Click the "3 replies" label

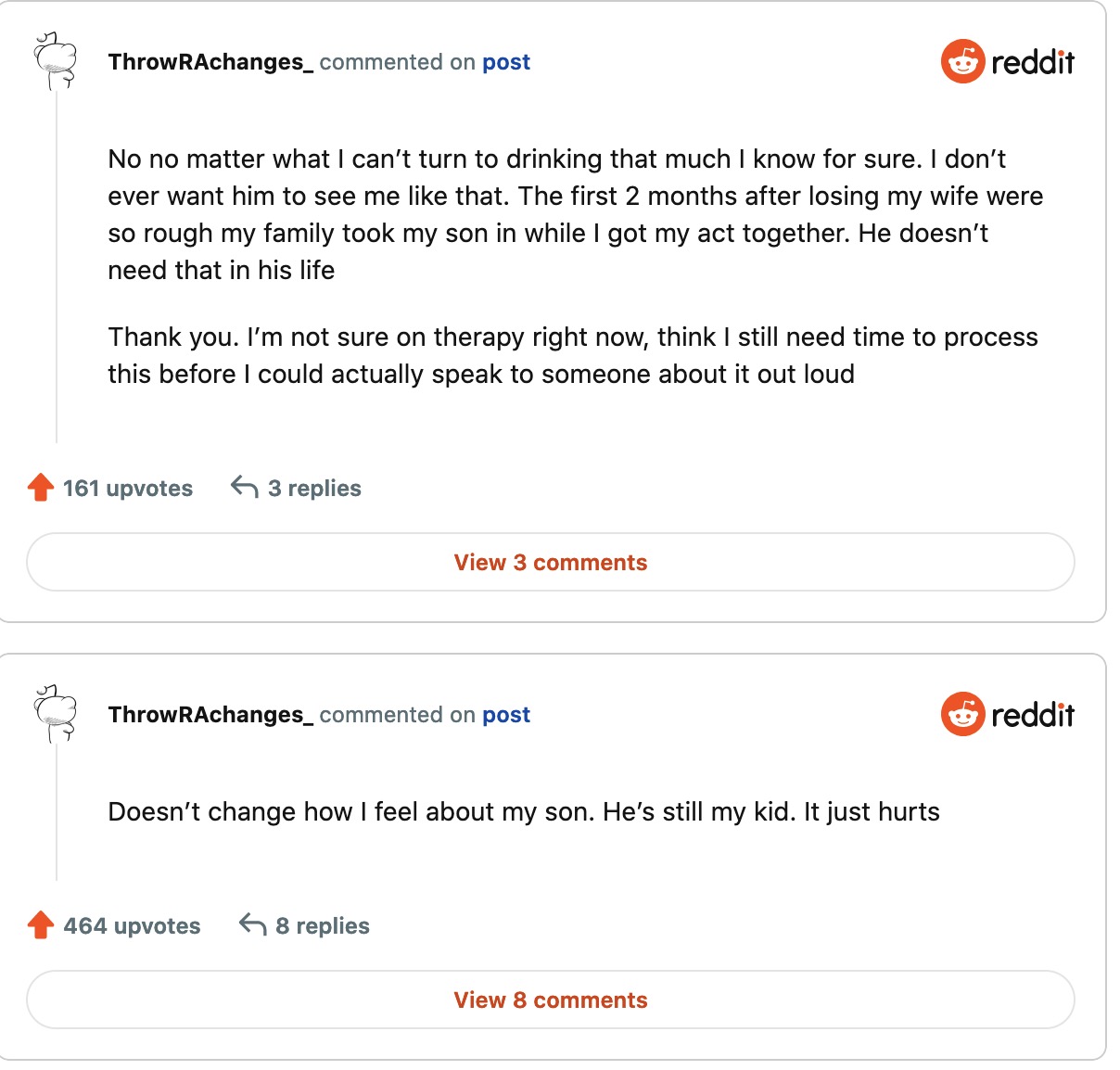[314, 489]
